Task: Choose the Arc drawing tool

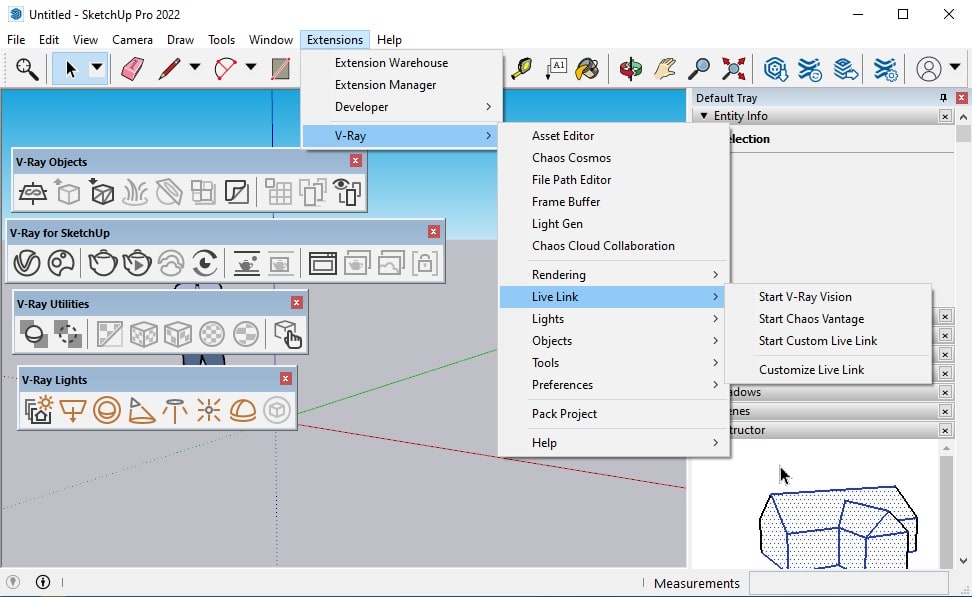Action: point(225,68)
